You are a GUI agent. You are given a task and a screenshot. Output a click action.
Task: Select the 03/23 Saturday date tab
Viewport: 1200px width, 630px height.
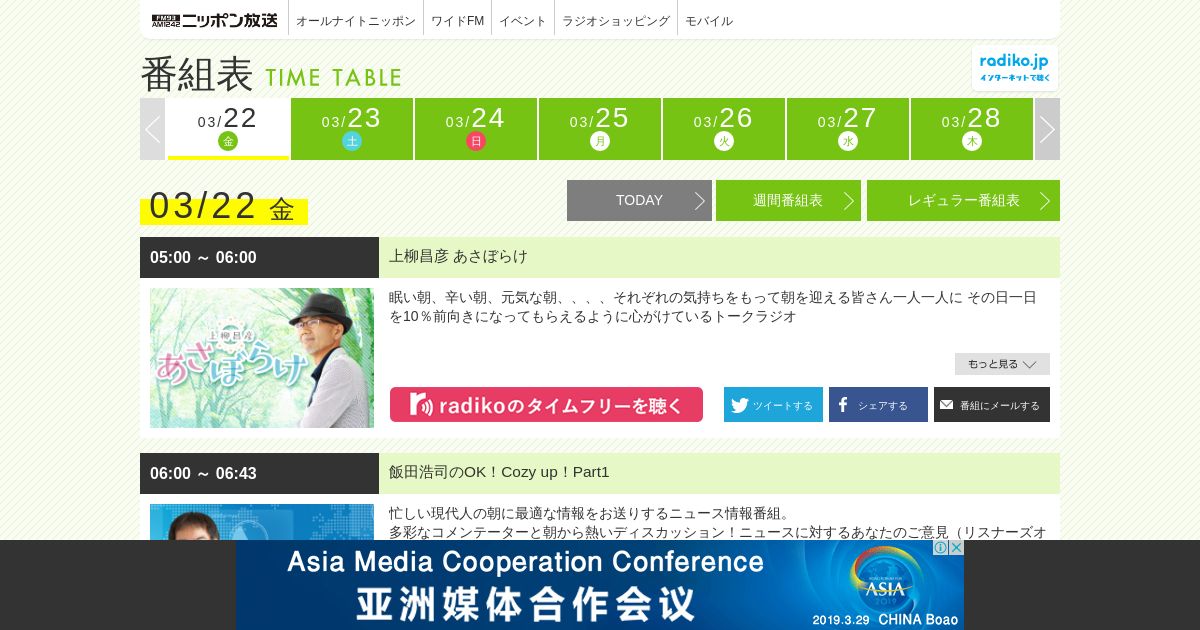tap(352, 129)
